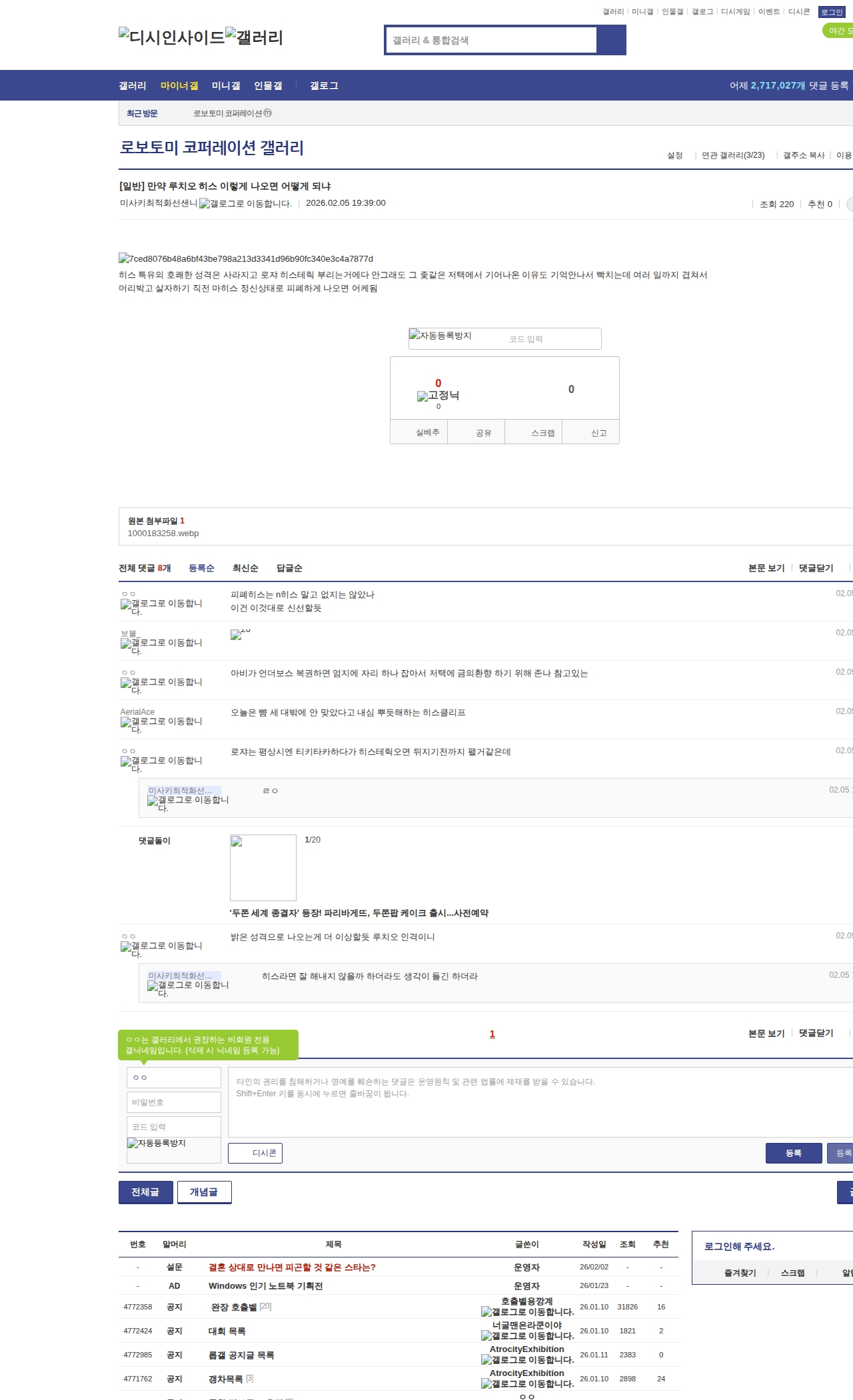Screen dimensions: 853x1400
Task: Click the 디시인사이드 logo in the header
Action: pyautogui.click(x=172, y=37)
